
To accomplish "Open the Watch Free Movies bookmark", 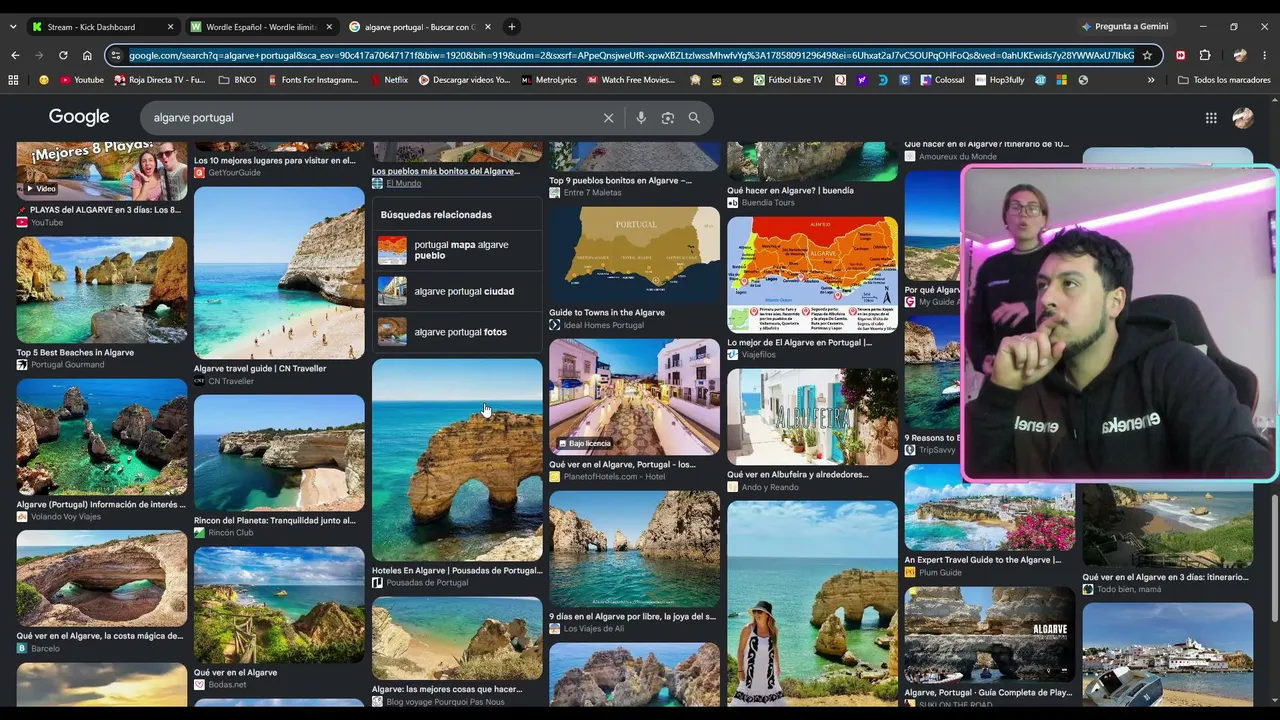I will tap(631, 80).
